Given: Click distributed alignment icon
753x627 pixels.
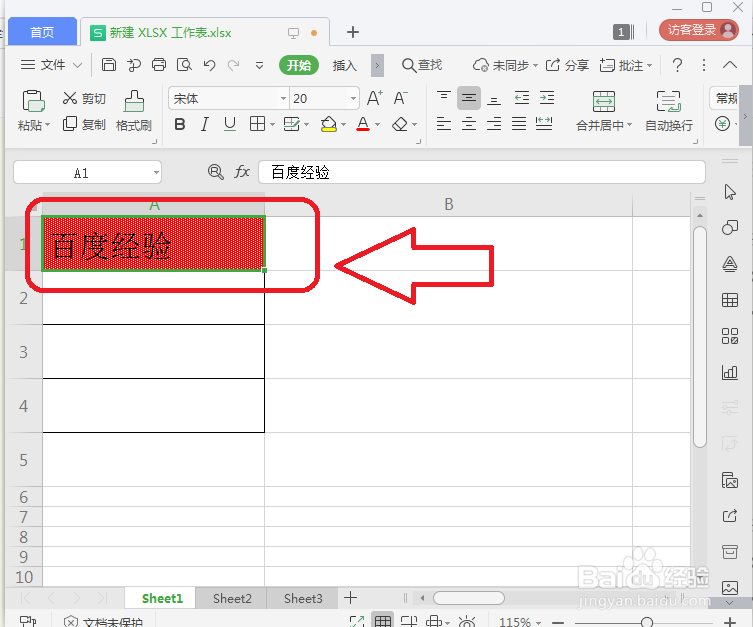Looking at the screenshot, I should (x=544, y=124).
